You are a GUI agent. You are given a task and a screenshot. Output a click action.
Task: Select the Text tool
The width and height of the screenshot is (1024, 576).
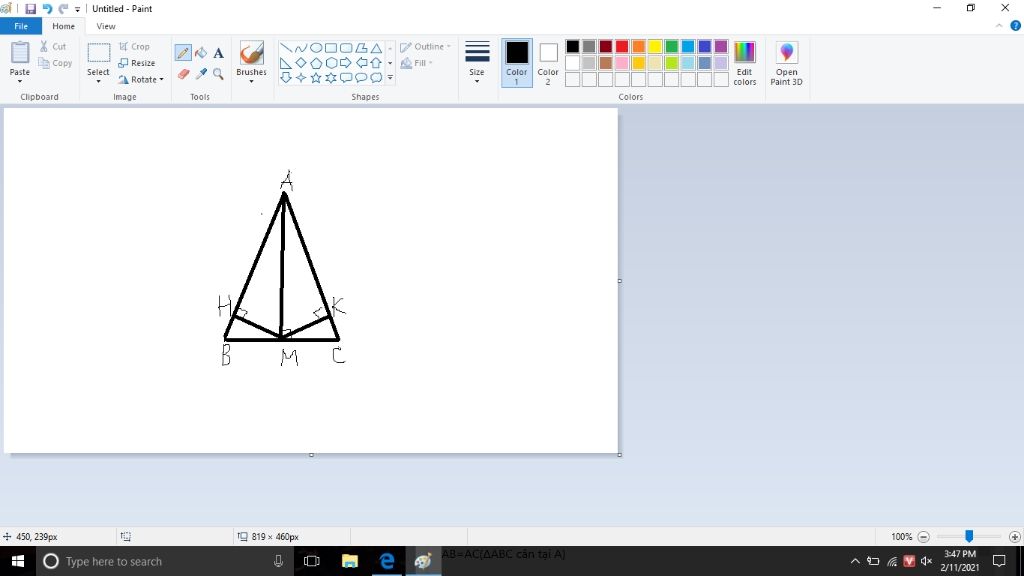click(x=218, y=53)
